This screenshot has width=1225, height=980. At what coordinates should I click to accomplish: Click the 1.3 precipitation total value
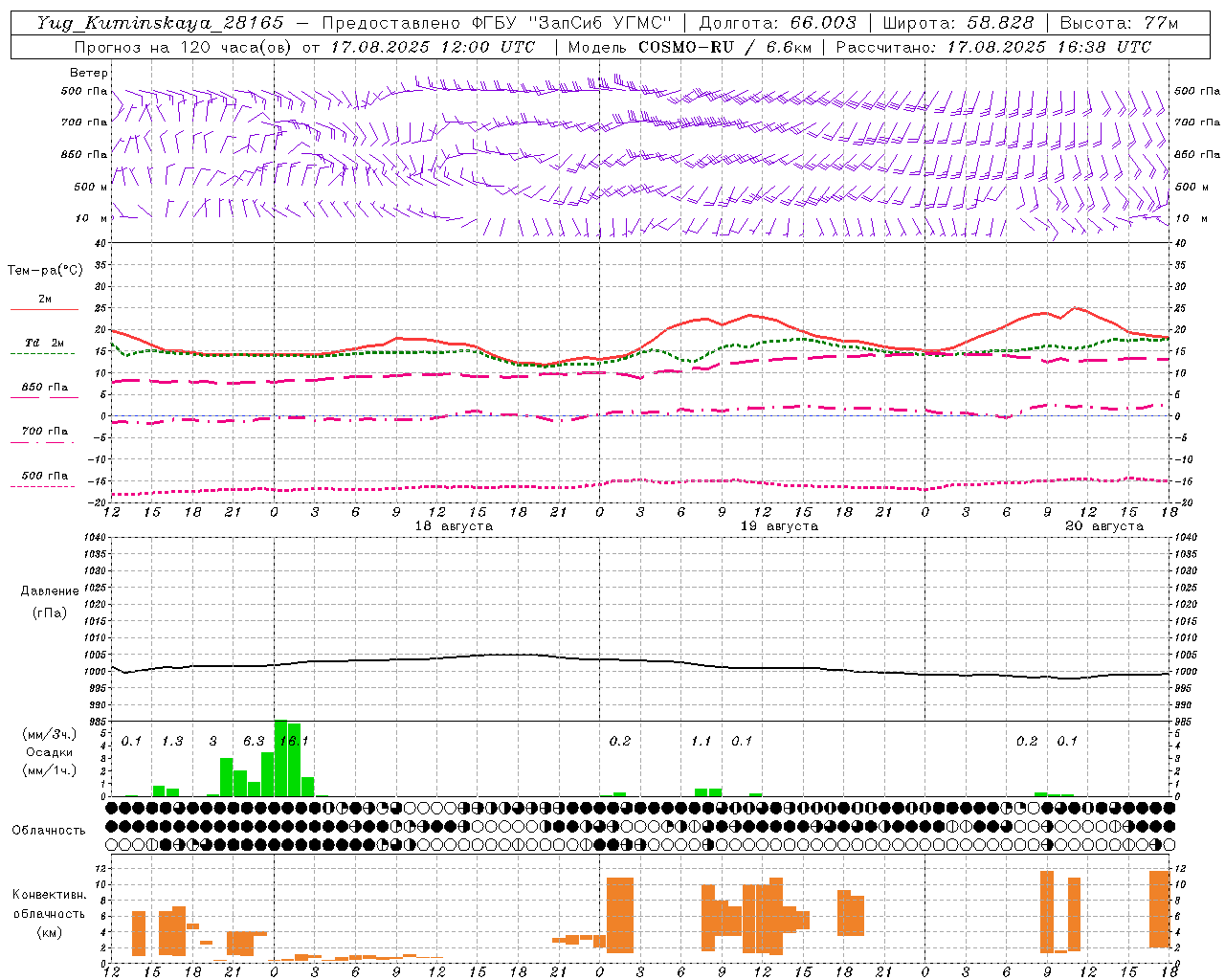[x=172, y=742]
